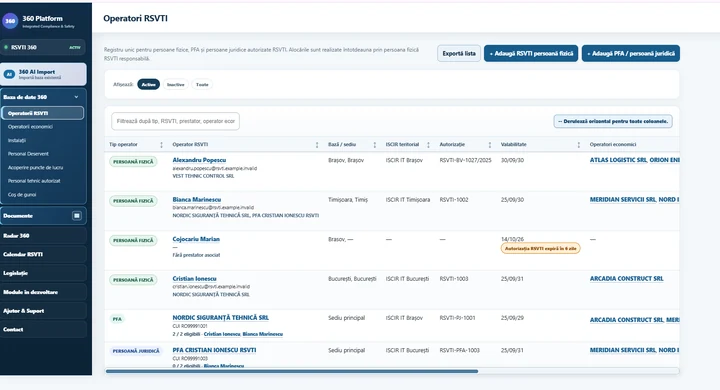Open the Documente section
This screenshot has width=720, height=390.
pos(43,216)
